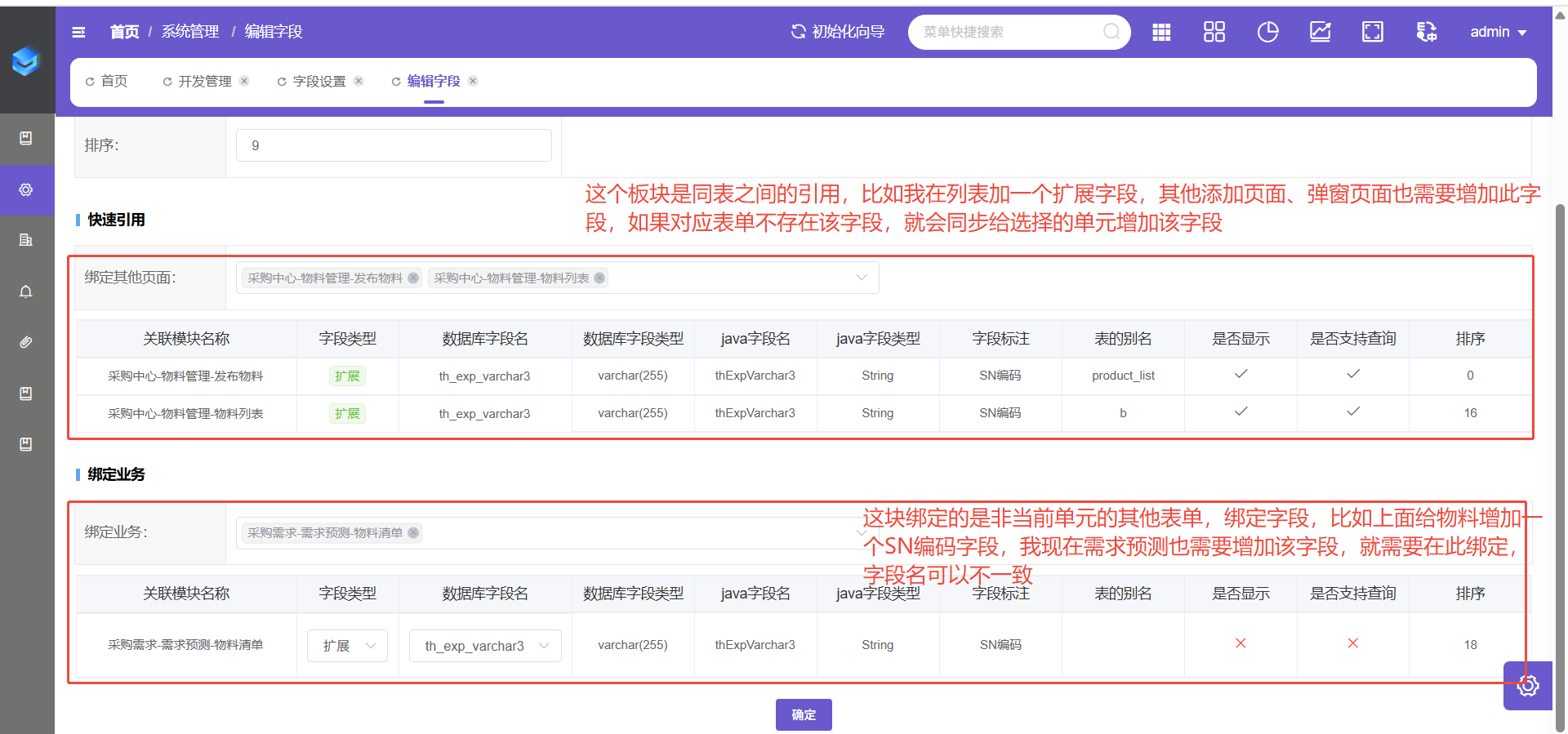Click the bottom sidebar document icon

[26, 444]
